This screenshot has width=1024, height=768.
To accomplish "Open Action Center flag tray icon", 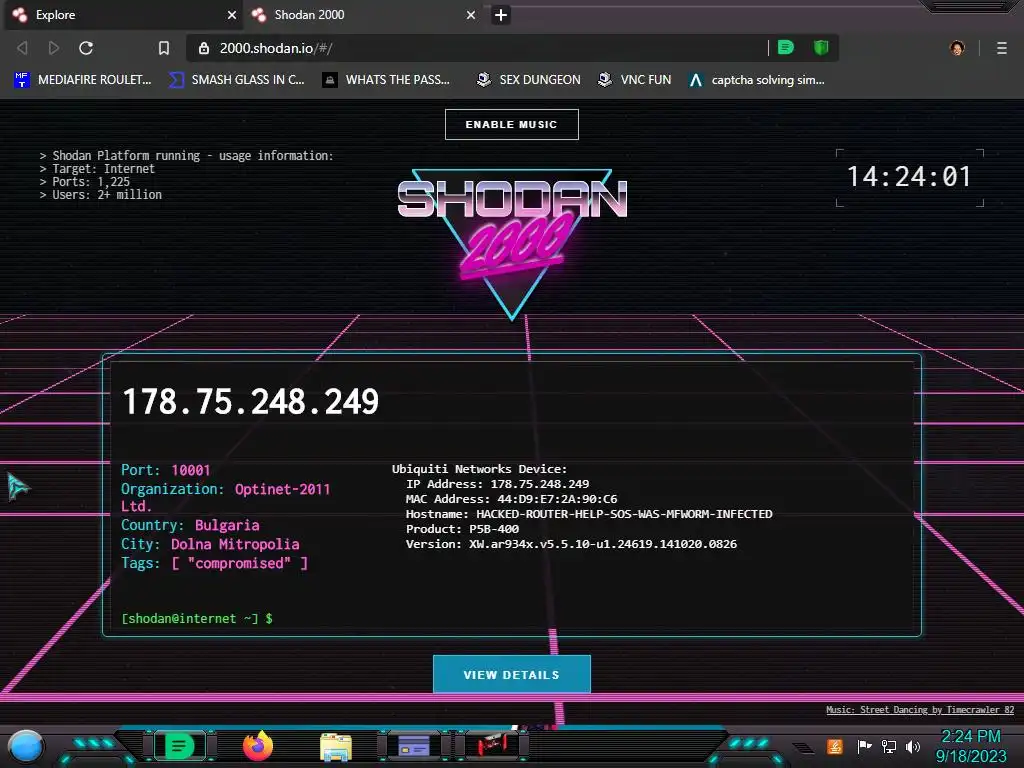I will 864,746.
